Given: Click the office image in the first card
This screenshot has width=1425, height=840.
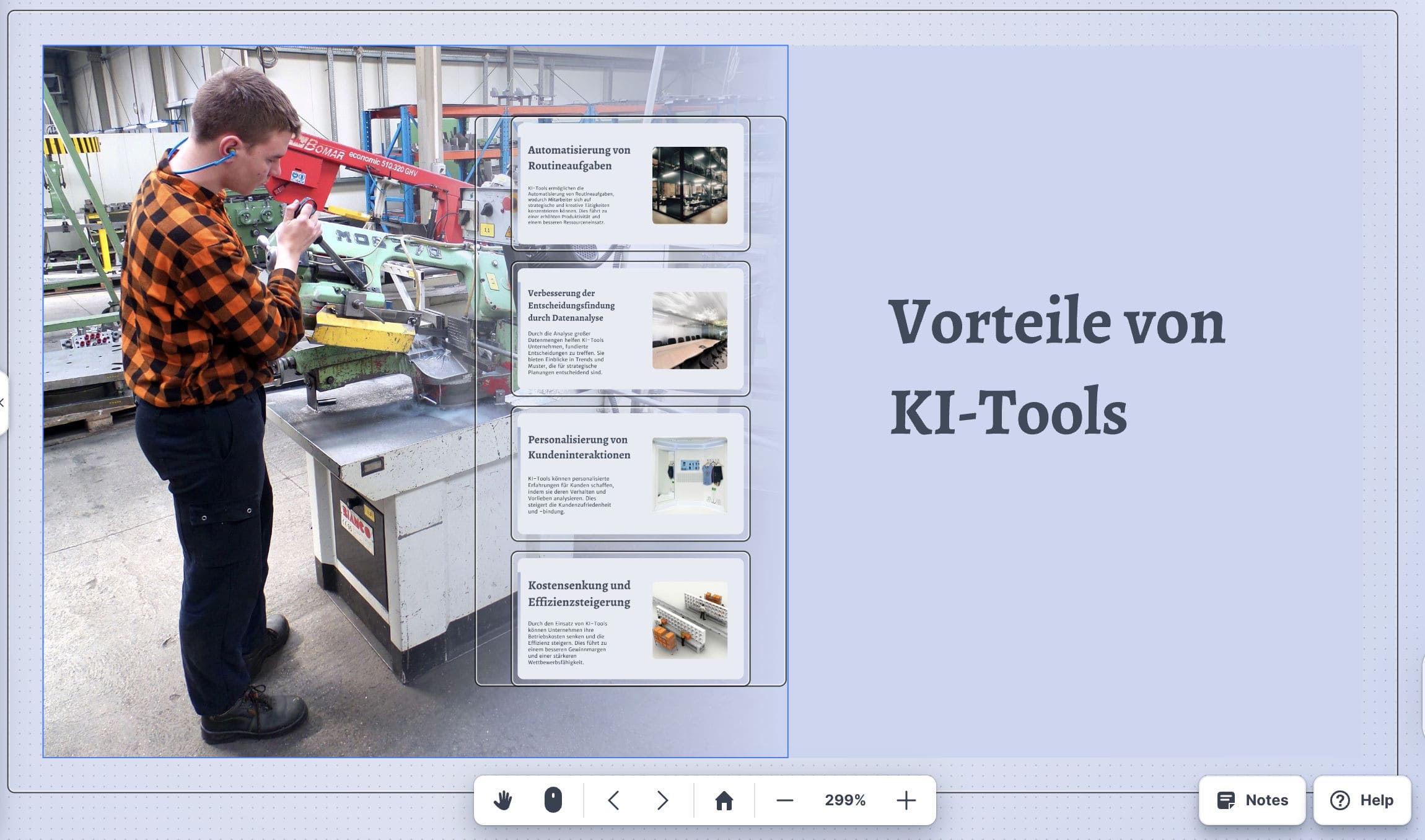Looking at the screenshot, I should pos(690,184).
